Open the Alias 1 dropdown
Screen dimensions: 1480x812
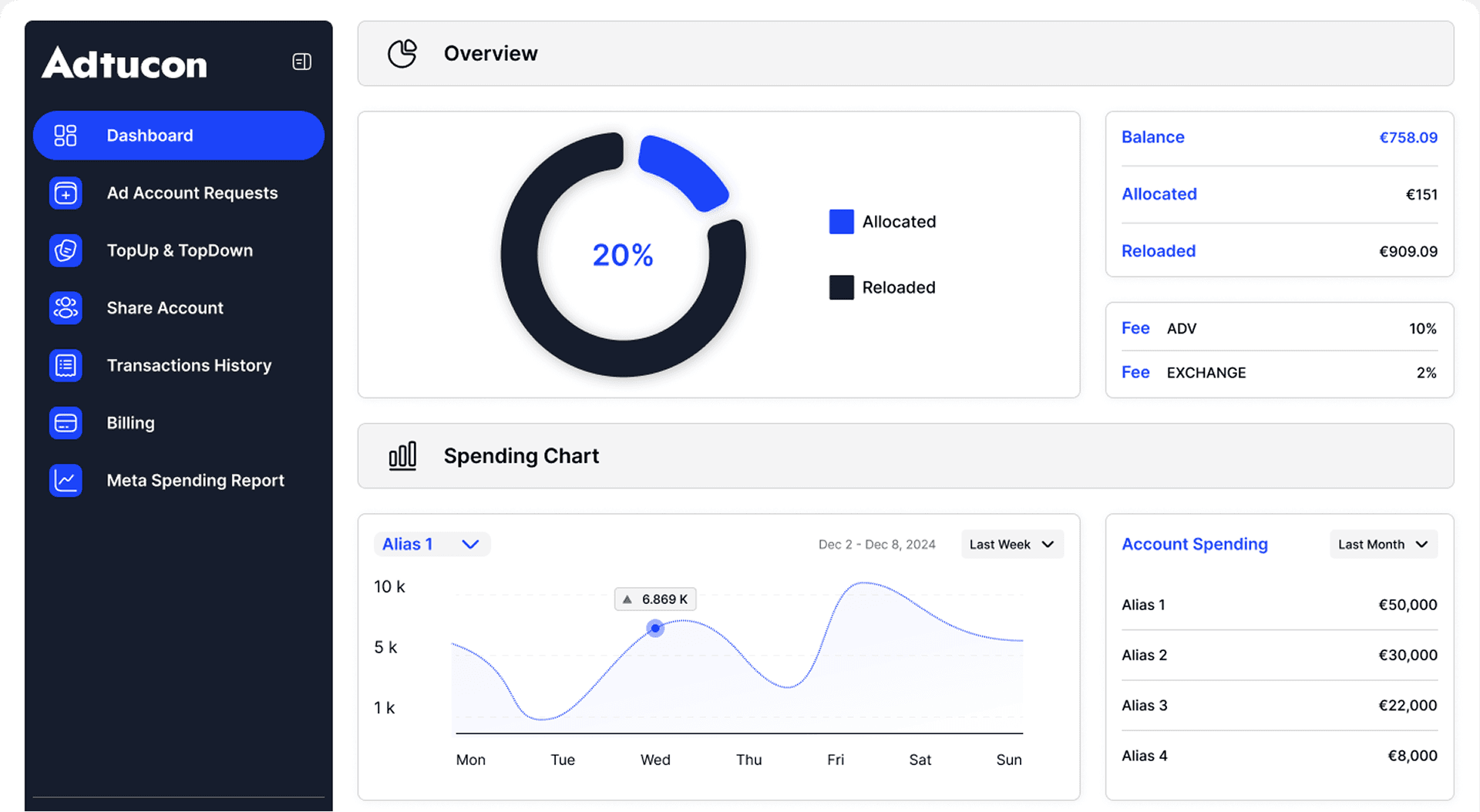pos(432,544)
